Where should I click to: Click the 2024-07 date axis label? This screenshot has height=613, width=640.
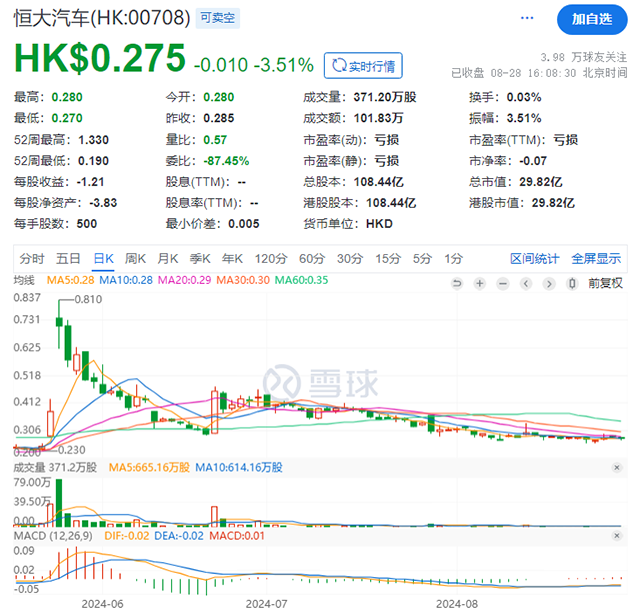tap(267, 604)
